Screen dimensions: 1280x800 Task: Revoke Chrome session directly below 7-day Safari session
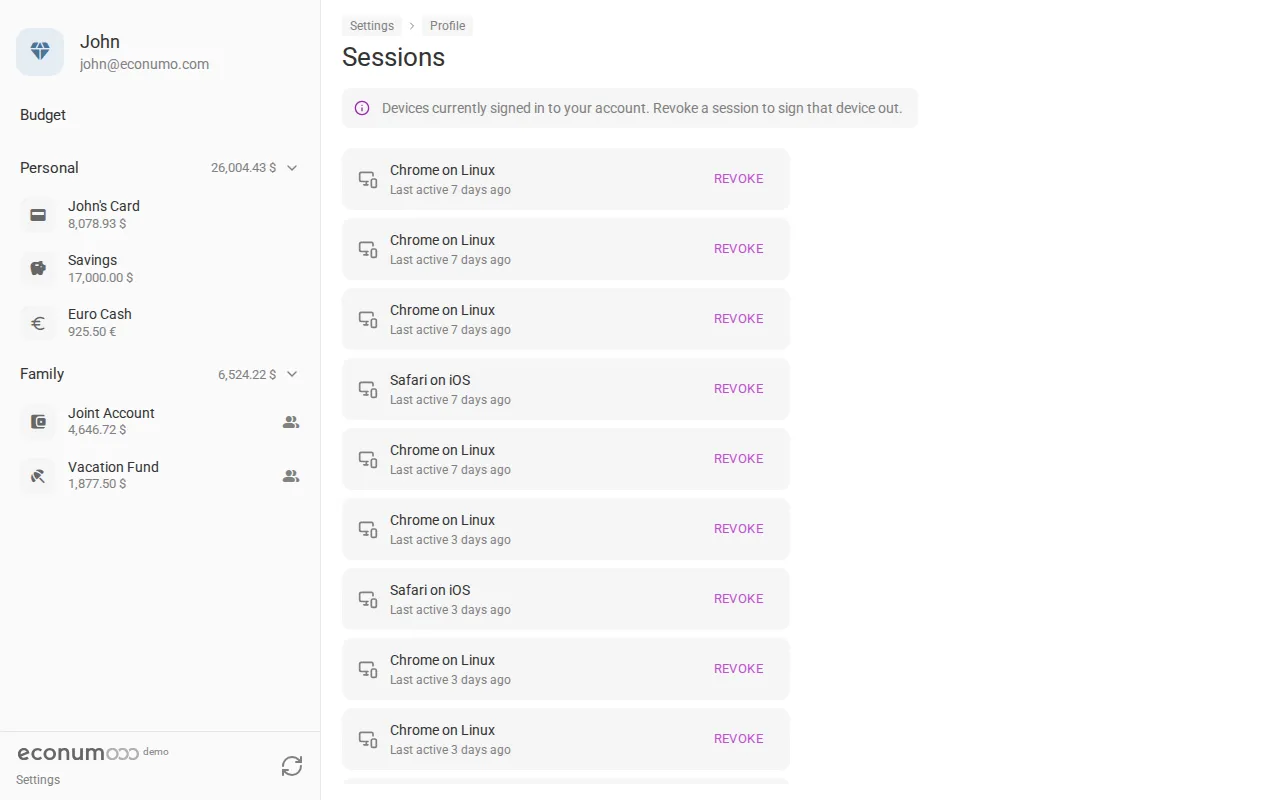[x=738, y=459]
